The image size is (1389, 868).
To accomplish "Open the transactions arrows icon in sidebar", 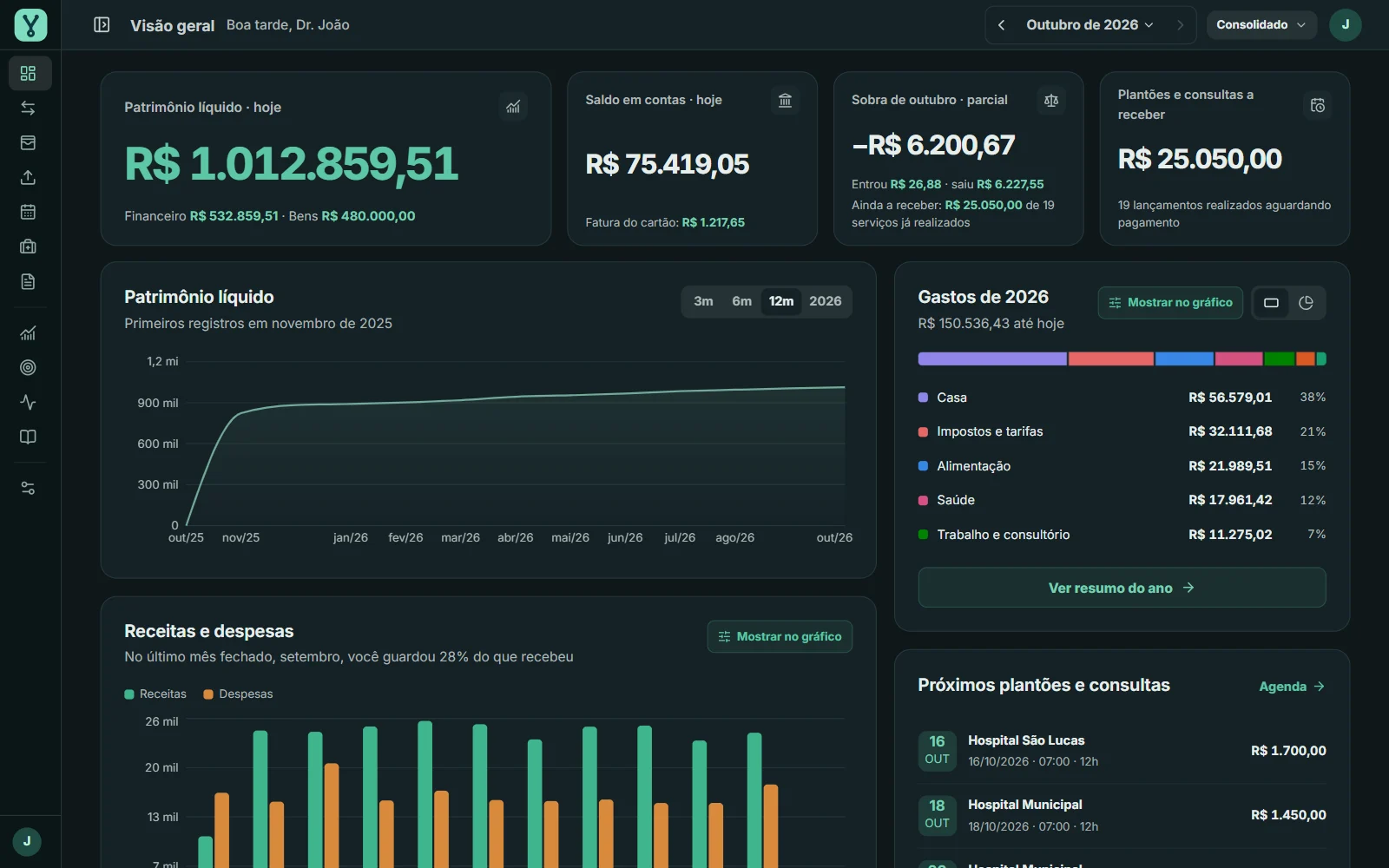I will 29,108.
